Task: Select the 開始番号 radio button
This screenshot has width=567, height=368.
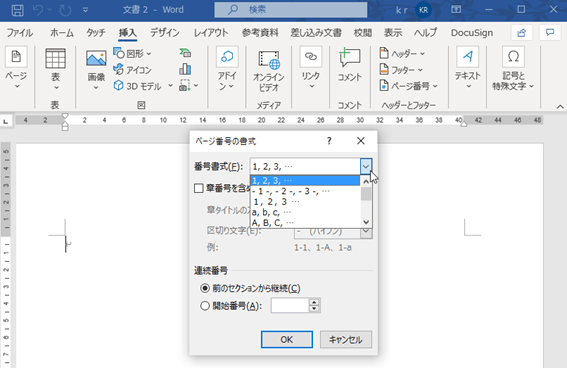Action: [205, 306]
